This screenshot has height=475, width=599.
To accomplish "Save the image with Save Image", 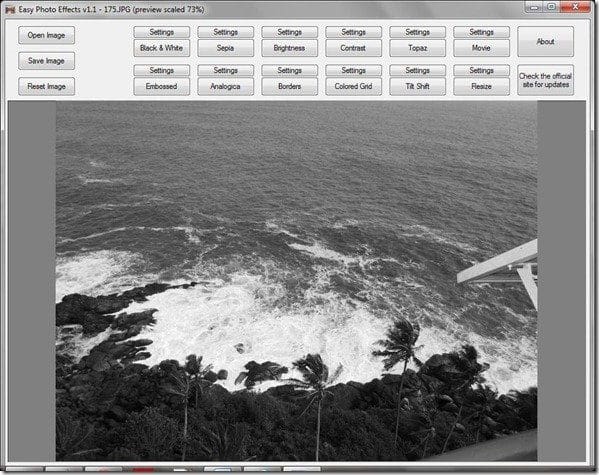I will pyautogui.click(x=46, y=61).
